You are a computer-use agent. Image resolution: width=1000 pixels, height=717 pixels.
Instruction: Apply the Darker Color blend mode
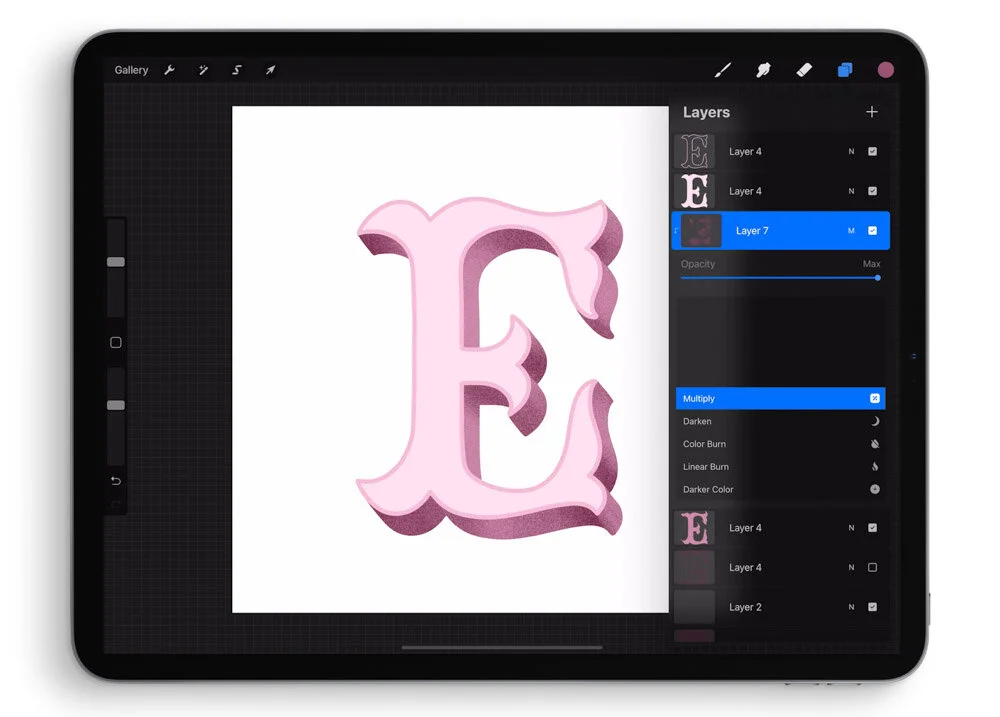[781, 489]
